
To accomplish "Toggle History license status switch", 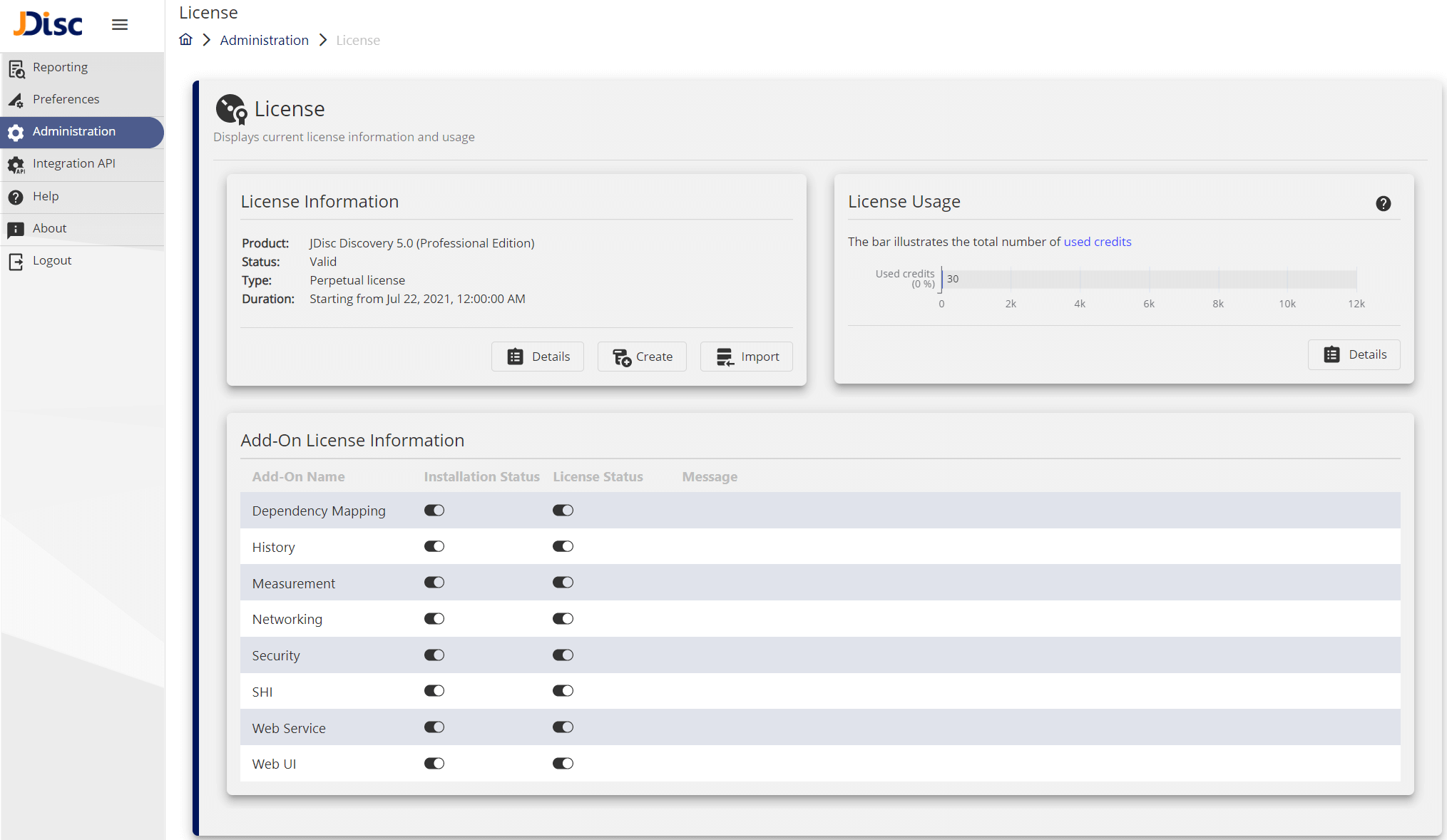I will (x=563, y=547).
